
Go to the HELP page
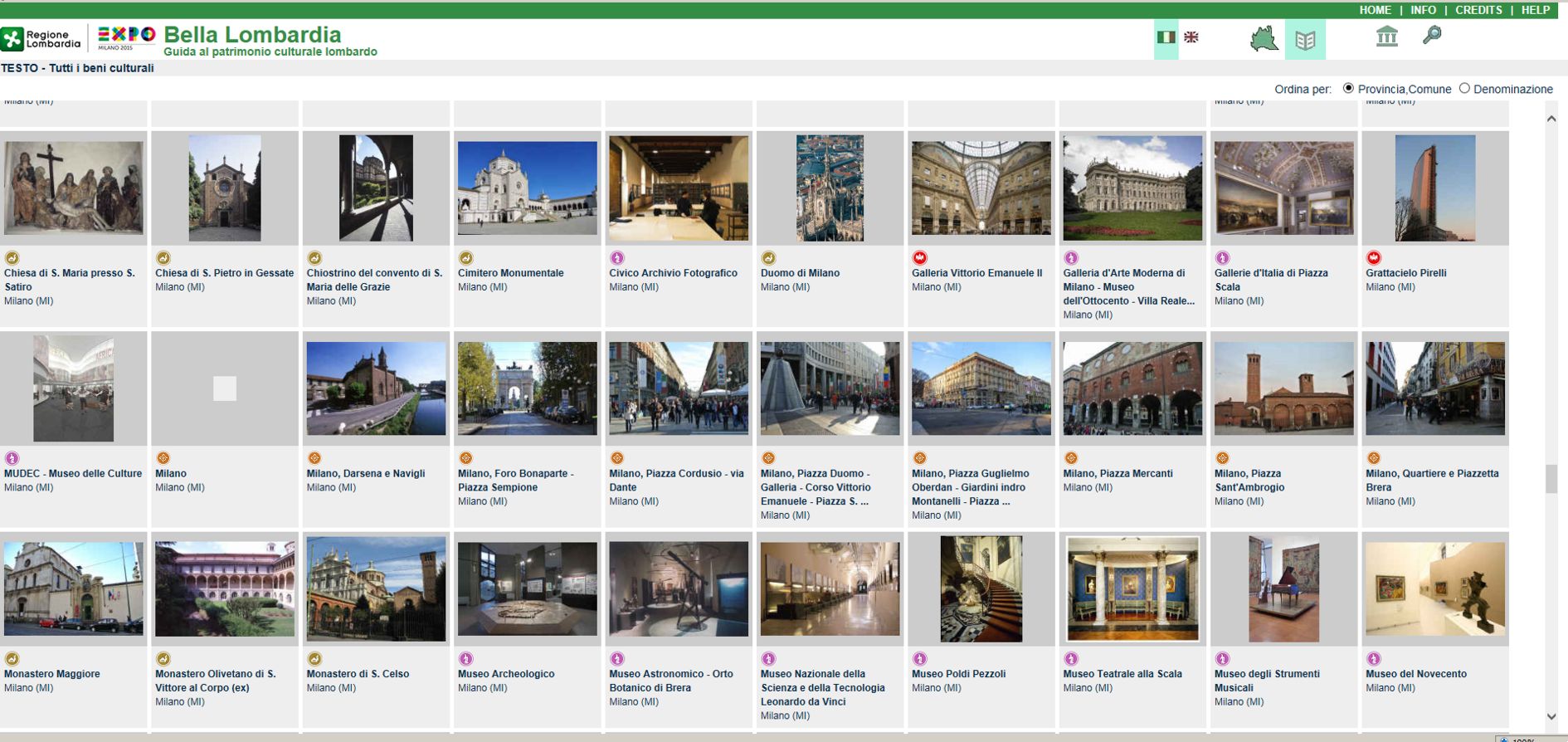click(1535, 10)
